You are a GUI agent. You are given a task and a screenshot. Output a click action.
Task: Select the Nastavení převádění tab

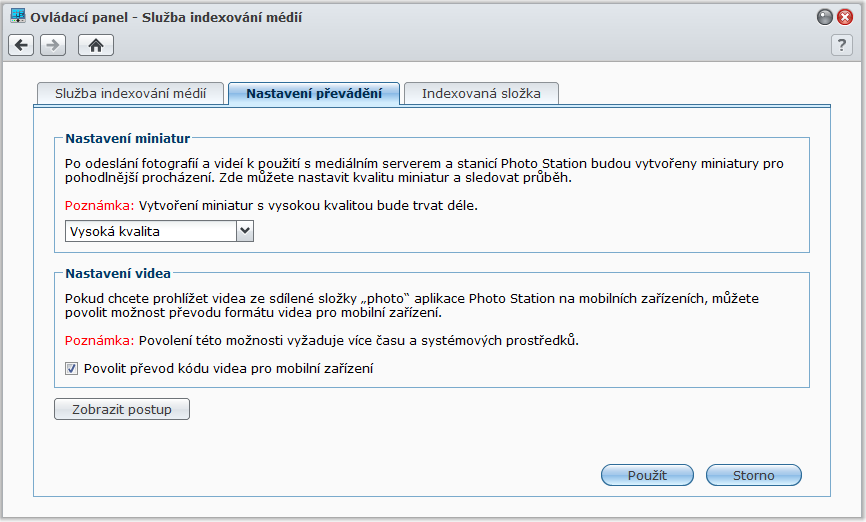pyautogui.click(x=314, y=93)
